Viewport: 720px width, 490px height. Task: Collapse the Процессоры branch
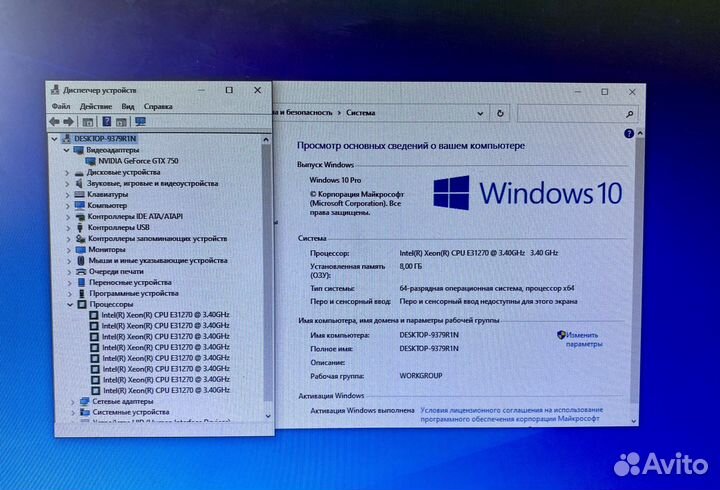70,304
